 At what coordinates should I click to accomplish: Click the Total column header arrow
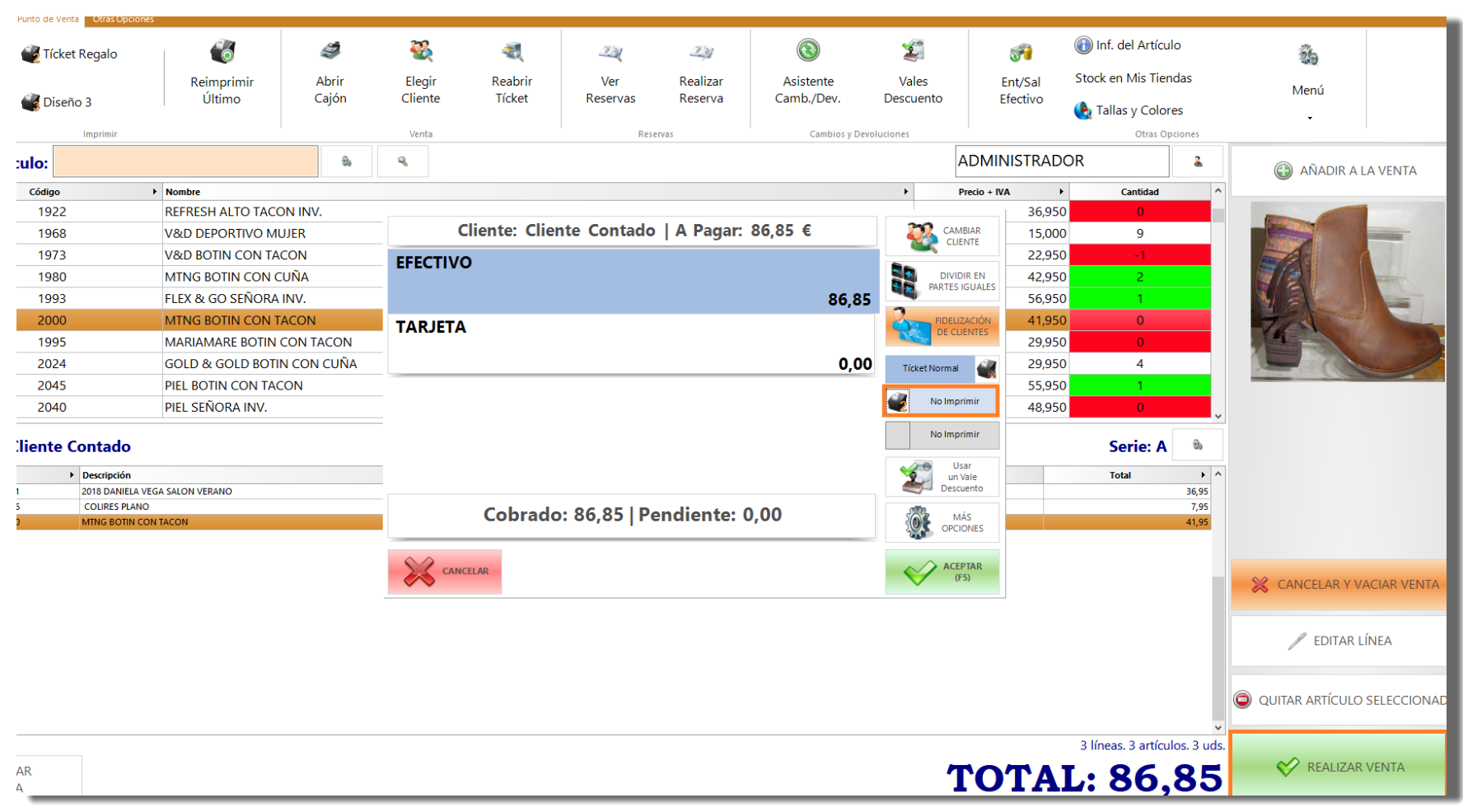point(1203,475)
